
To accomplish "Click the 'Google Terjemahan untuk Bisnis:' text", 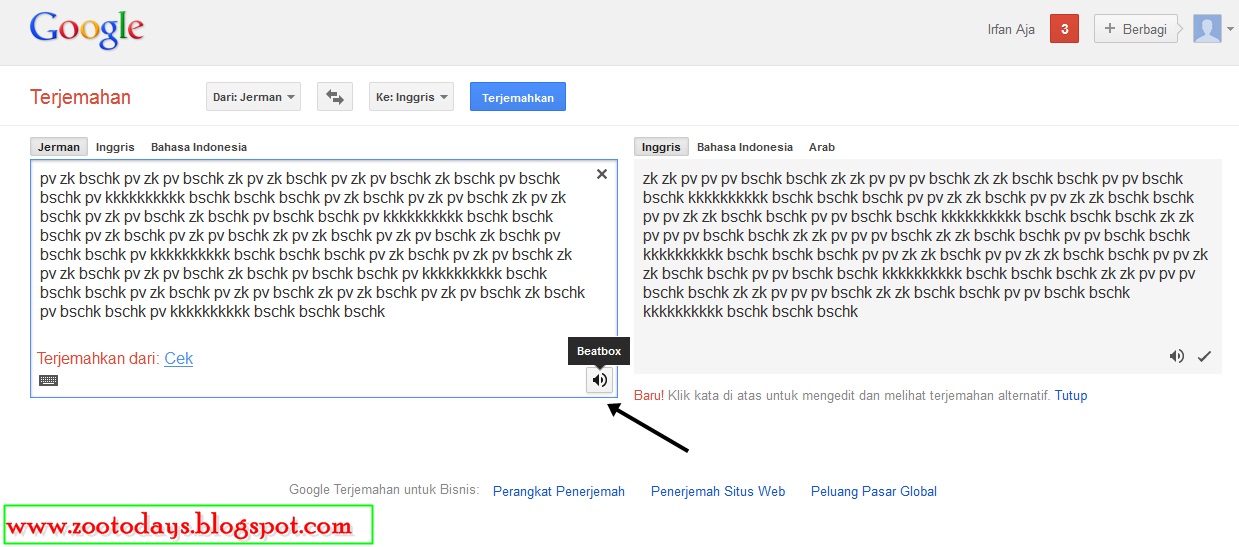I will 384,490.
